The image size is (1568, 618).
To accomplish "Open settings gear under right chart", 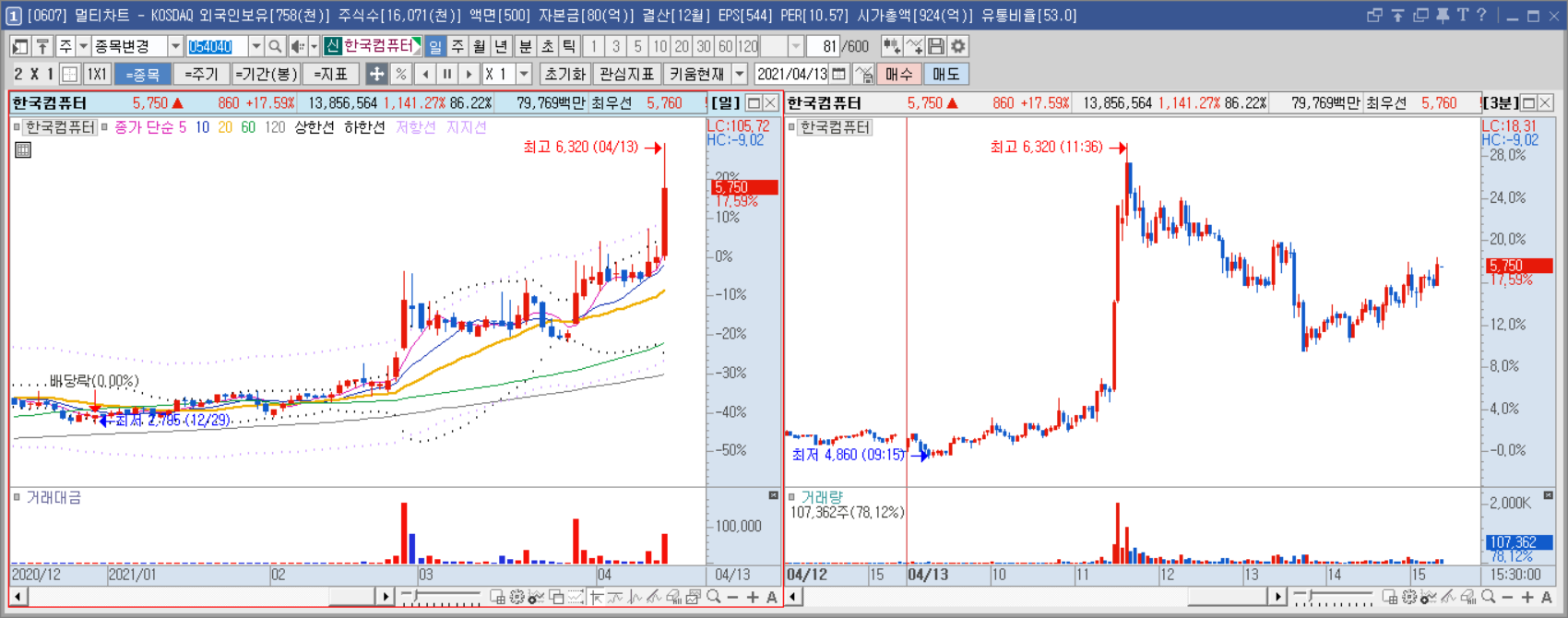I will click(1409, 597).
